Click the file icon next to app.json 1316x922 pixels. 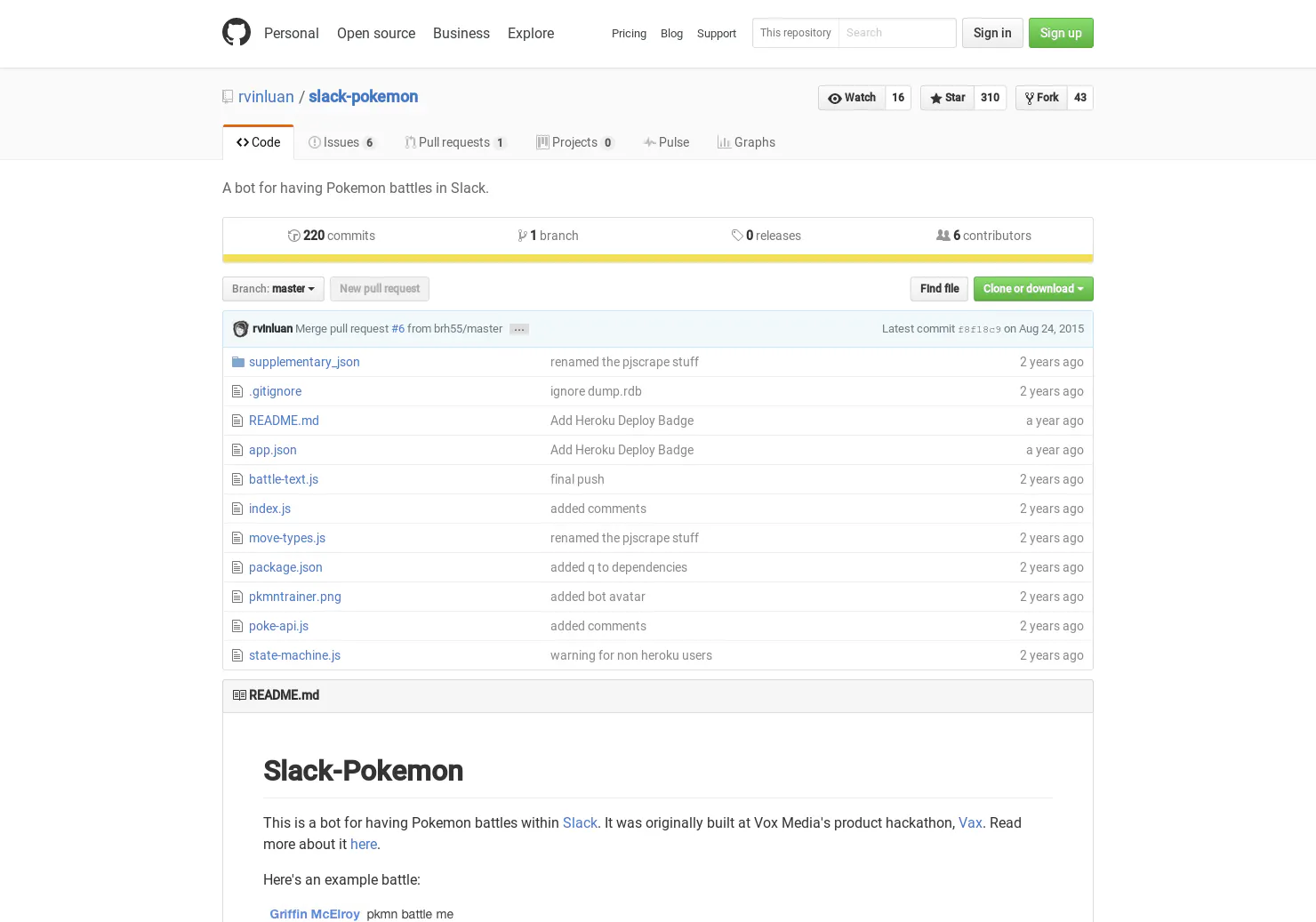(237, 450)
